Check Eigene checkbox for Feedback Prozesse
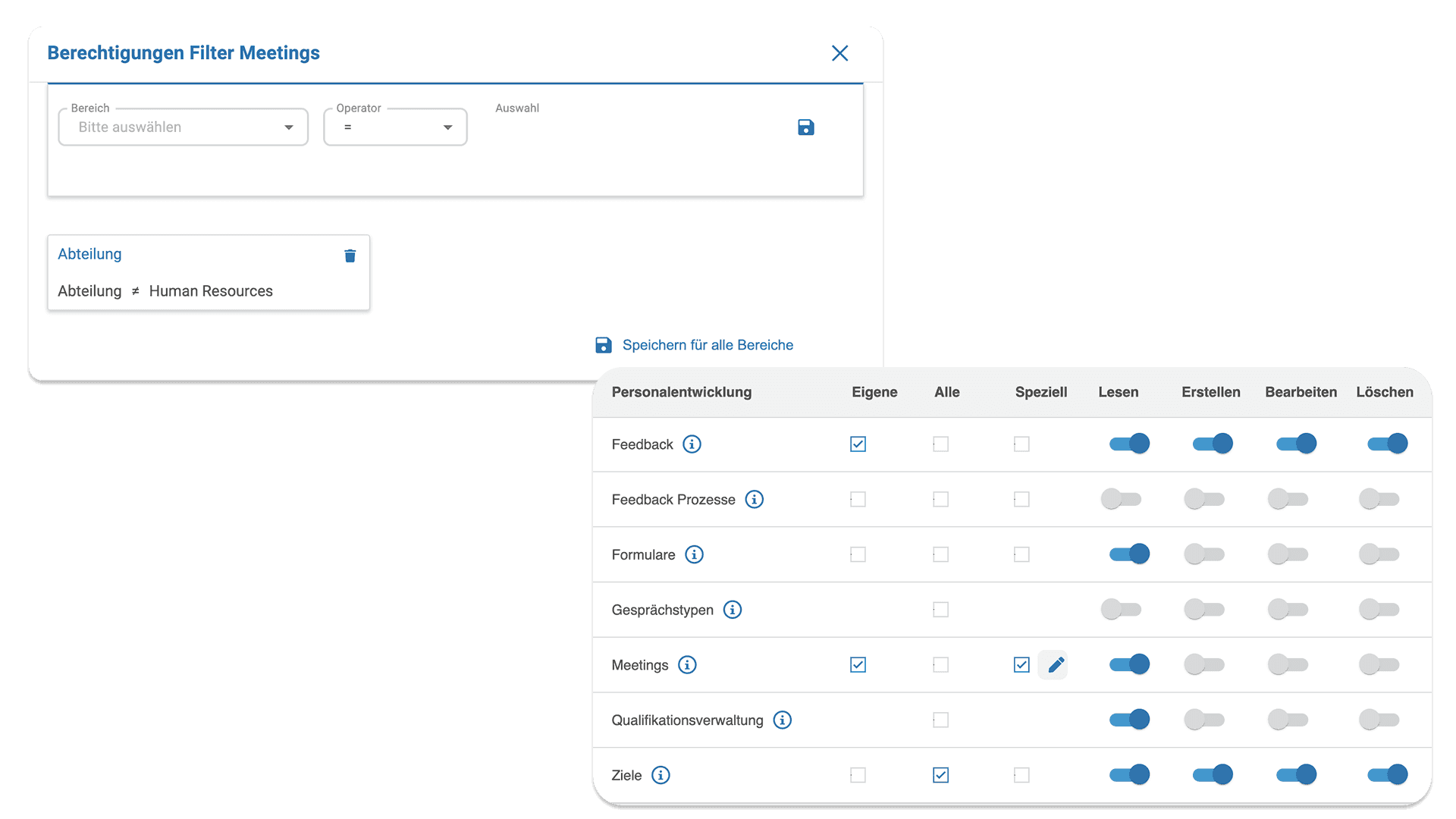 click(858, 499)
